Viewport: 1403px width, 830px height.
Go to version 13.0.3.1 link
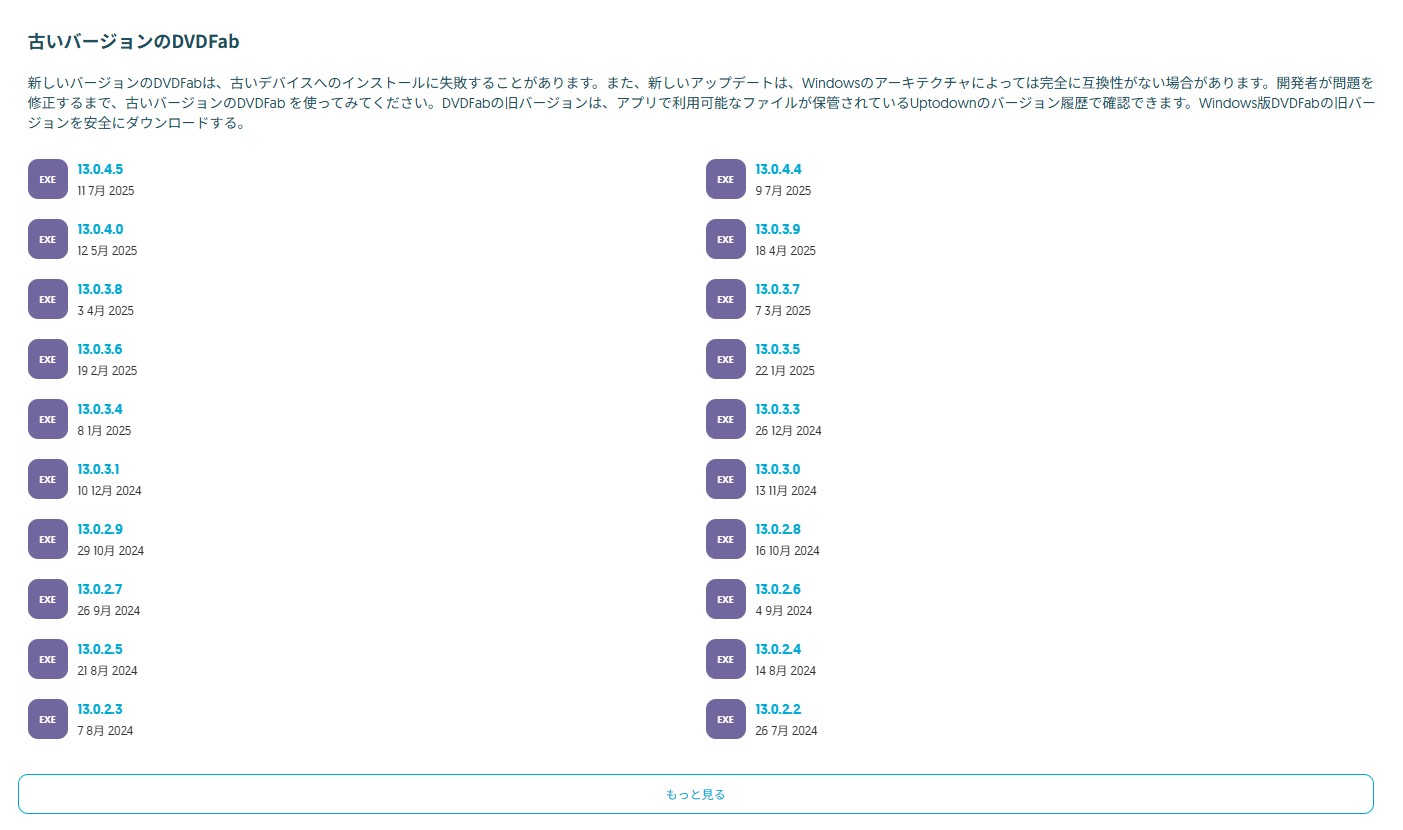point(98,470)
